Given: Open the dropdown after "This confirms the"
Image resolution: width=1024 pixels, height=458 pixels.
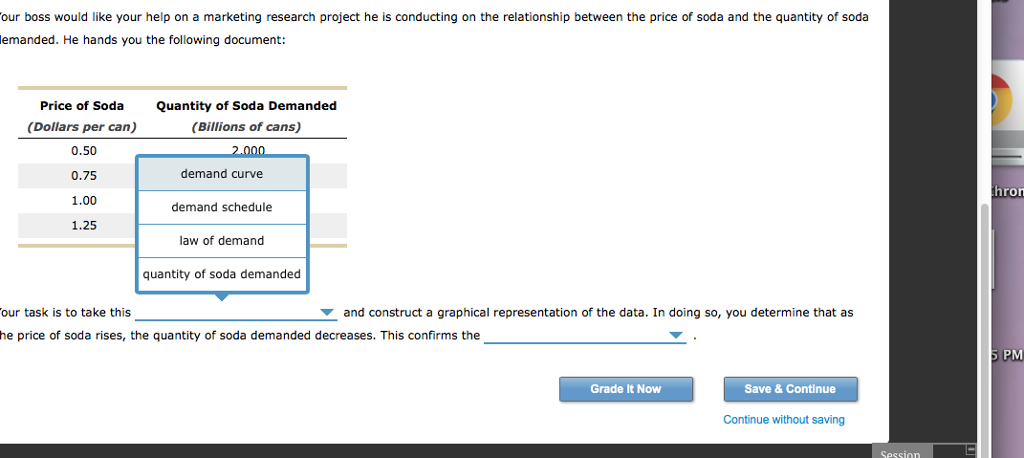Looking at the screenshot, I should point(676,336).
